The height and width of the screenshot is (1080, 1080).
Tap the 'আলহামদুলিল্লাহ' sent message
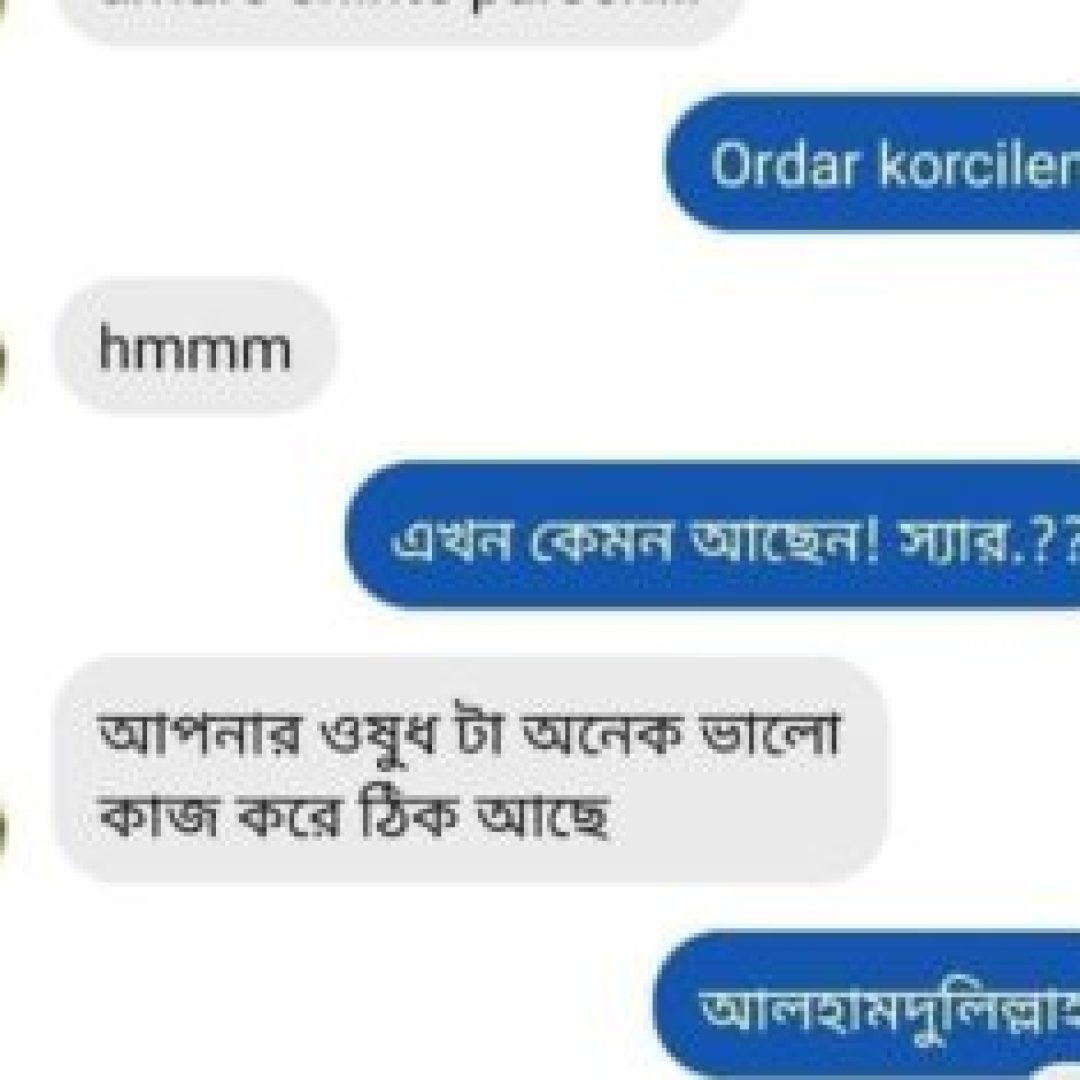point(867,1006)
